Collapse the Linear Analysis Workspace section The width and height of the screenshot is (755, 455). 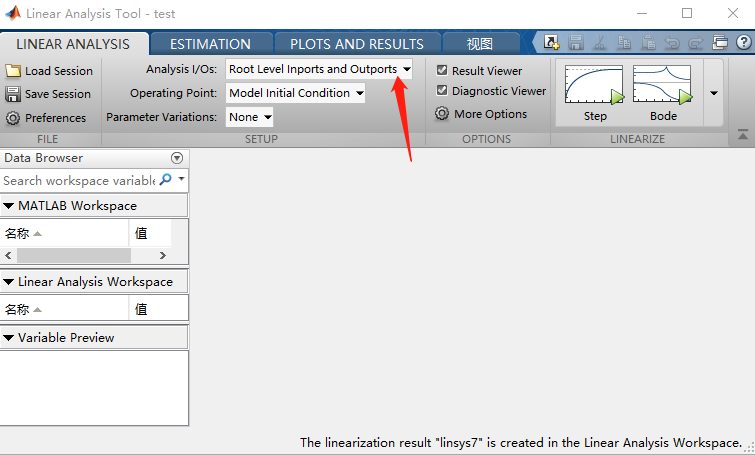tap(9, 282)
